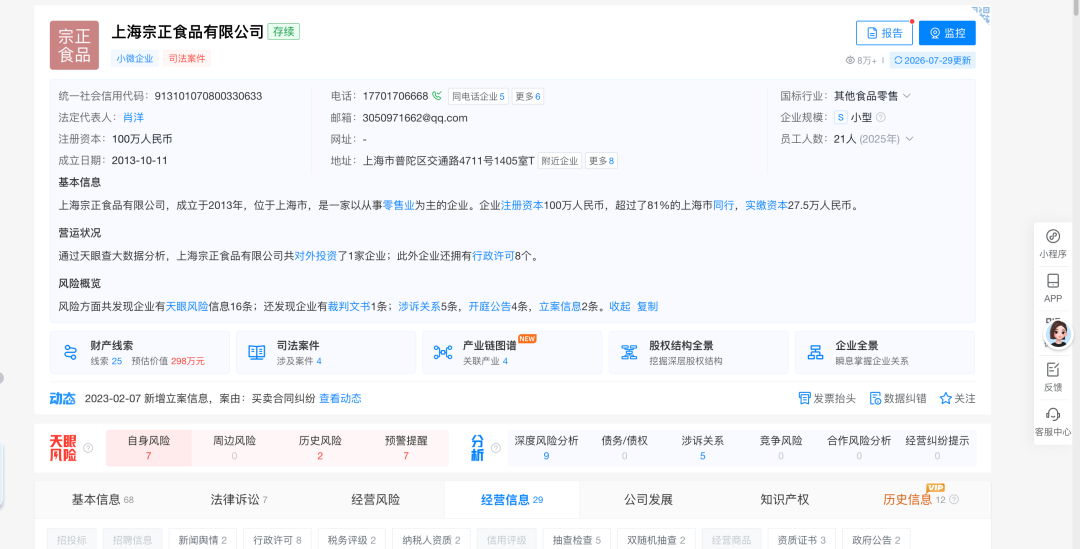Click the 复制 copy link
Viewport: 1080px width, 549px height.
click(647, 307)
